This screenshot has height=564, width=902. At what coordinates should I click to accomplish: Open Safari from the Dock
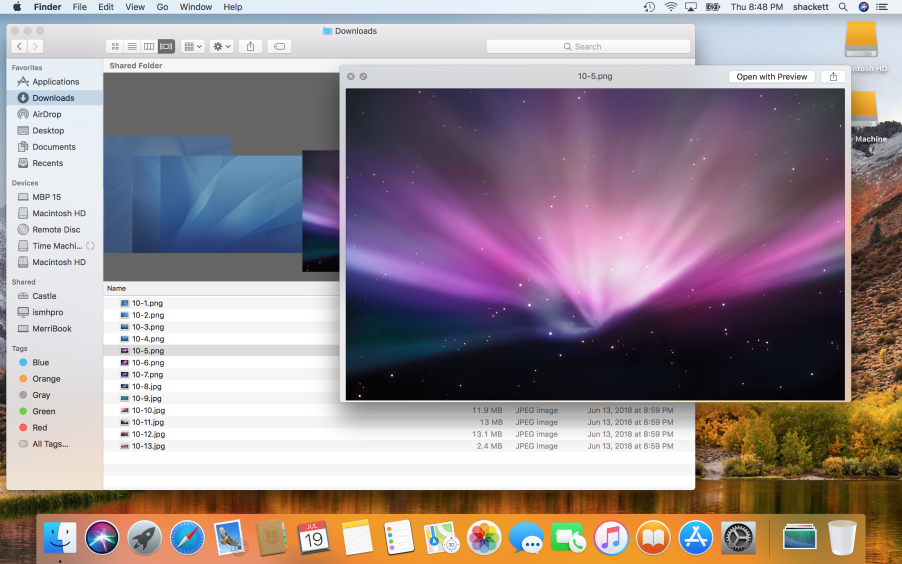(x=187, y=538)
